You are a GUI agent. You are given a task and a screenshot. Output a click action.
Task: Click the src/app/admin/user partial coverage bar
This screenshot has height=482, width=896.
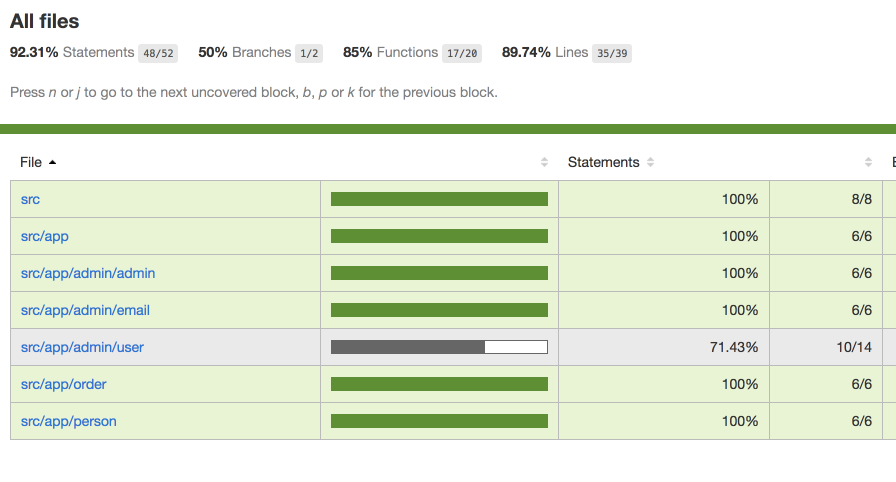click(439, 347)
